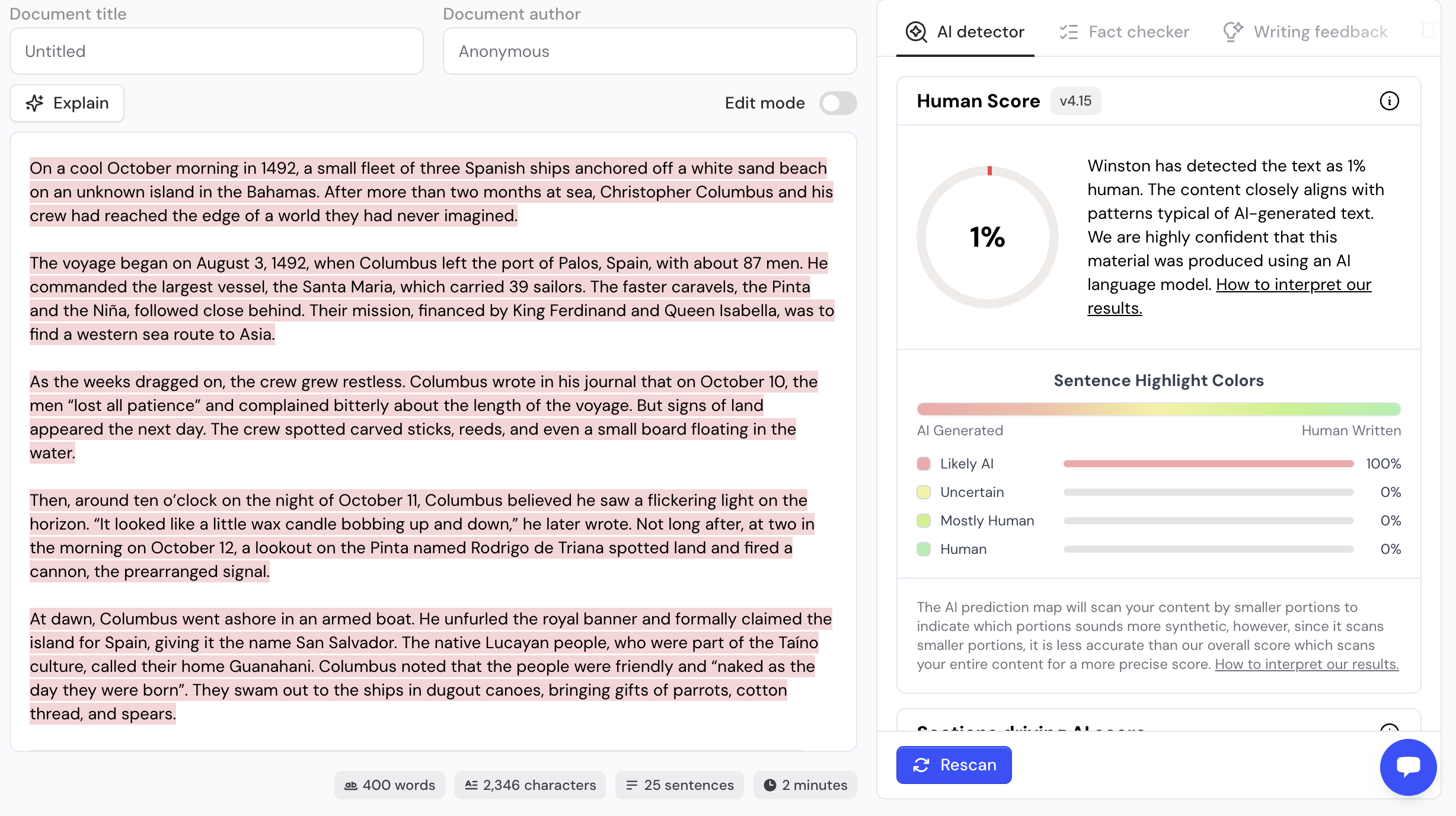Click the sparkle Explain icon

(35, 103)
